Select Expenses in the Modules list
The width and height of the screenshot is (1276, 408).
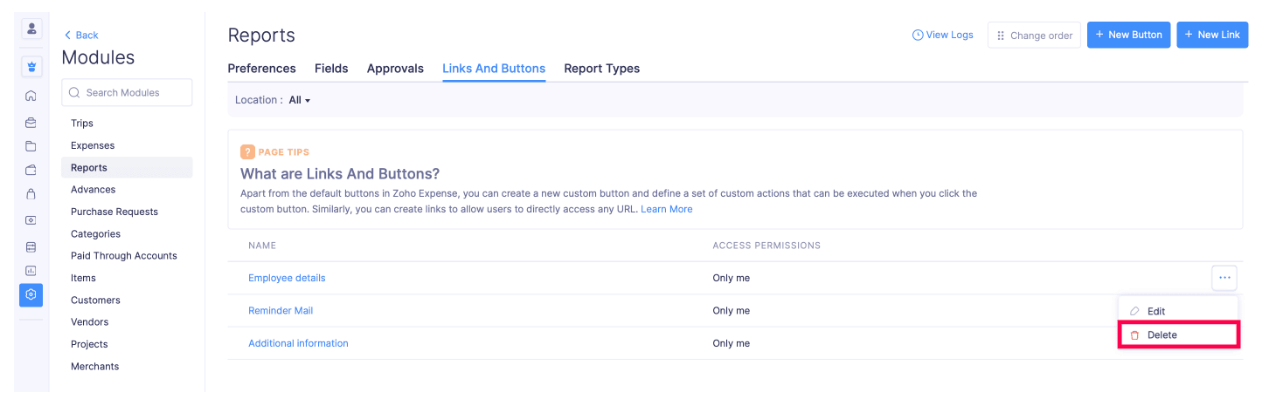(93, 146)
